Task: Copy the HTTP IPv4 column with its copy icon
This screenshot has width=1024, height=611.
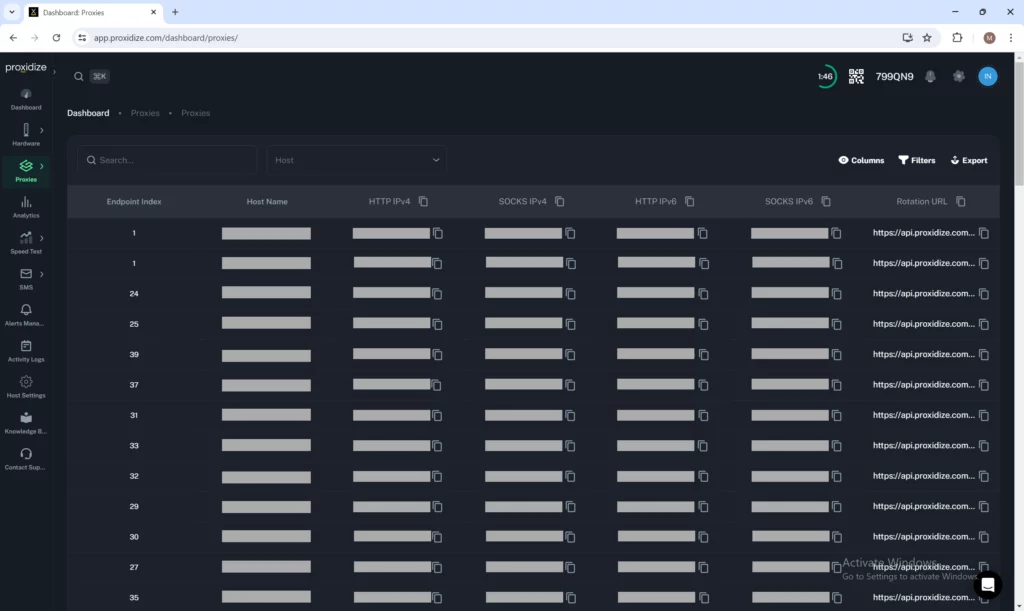Action: [423, 201]
